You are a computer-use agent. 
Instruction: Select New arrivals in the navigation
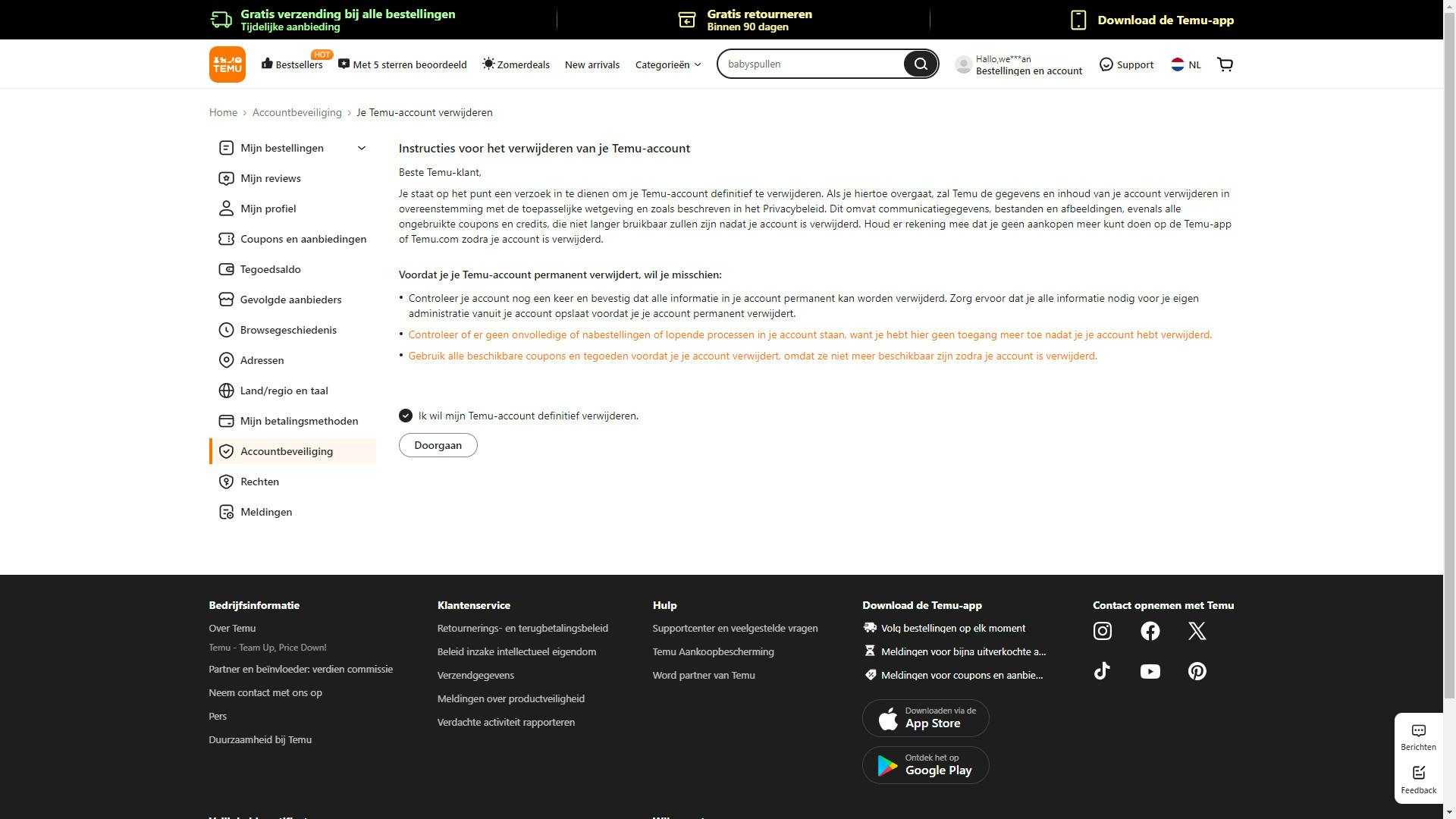[591, 64]
